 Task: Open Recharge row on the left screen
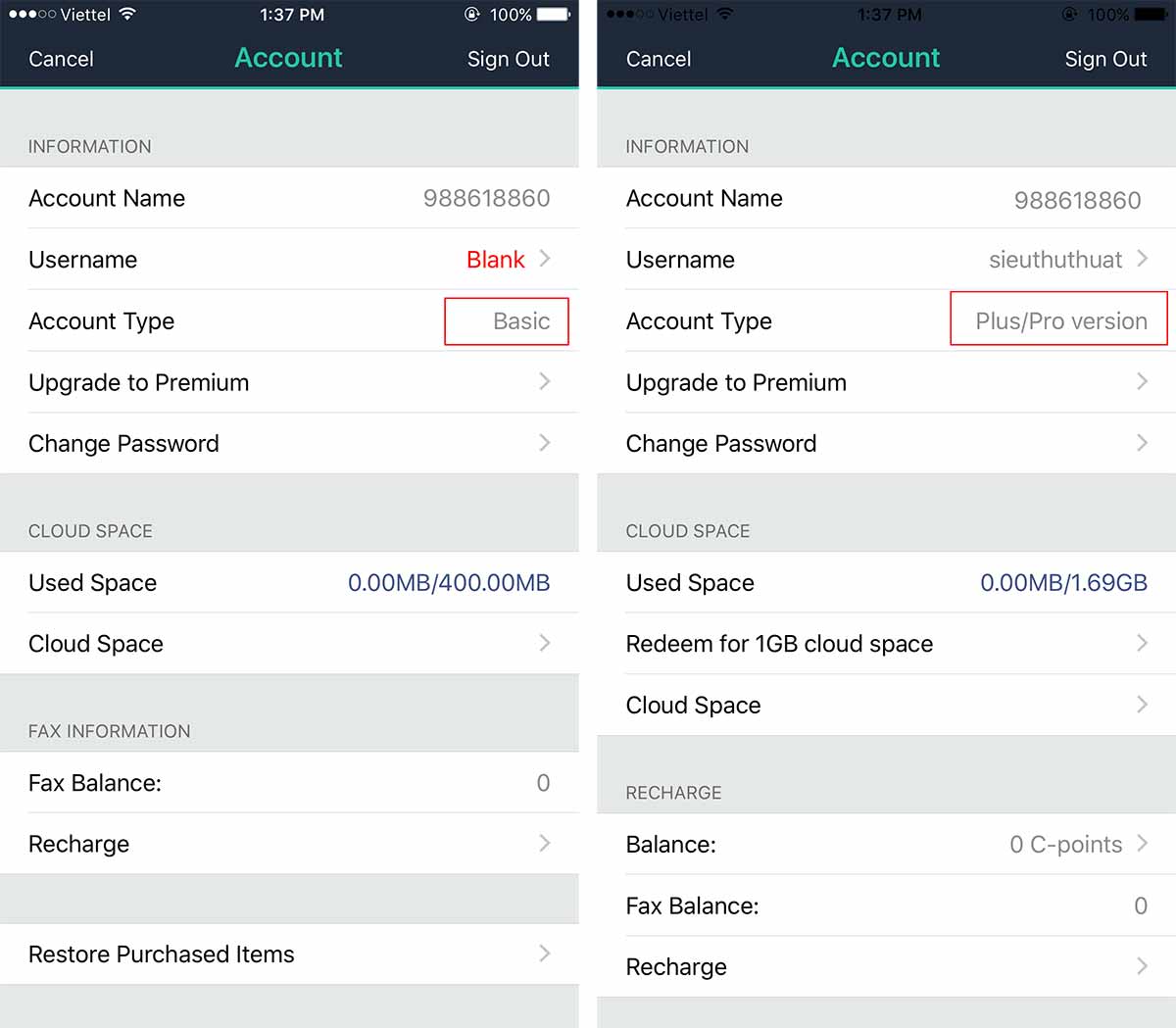(x=289, y=844)
